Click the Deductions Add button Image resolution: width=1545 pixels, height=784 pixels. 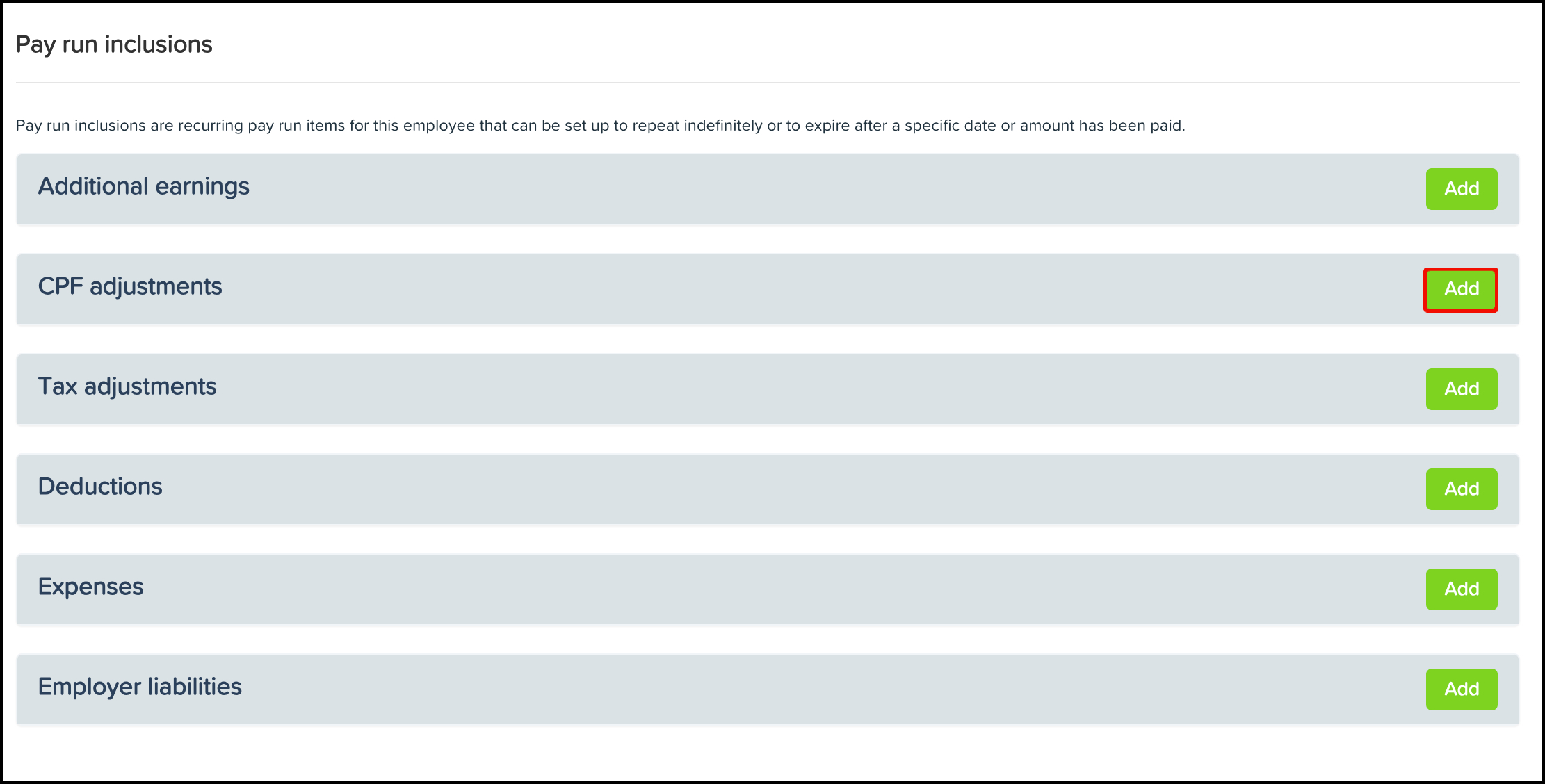1462,489
